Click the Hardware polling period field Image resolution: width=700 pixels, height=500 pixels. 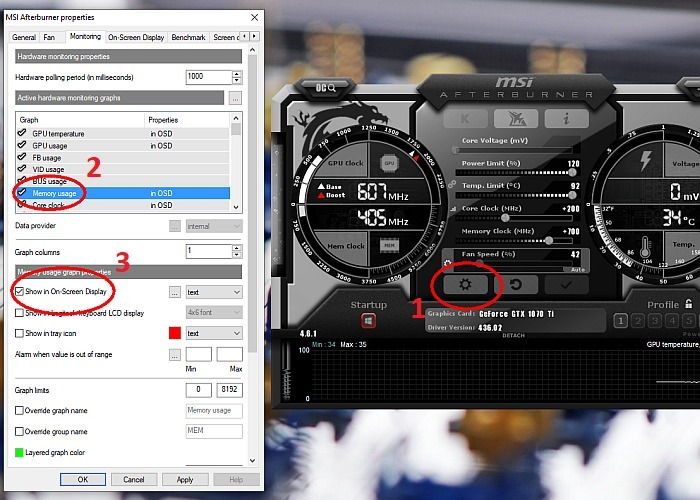[209, 77]
